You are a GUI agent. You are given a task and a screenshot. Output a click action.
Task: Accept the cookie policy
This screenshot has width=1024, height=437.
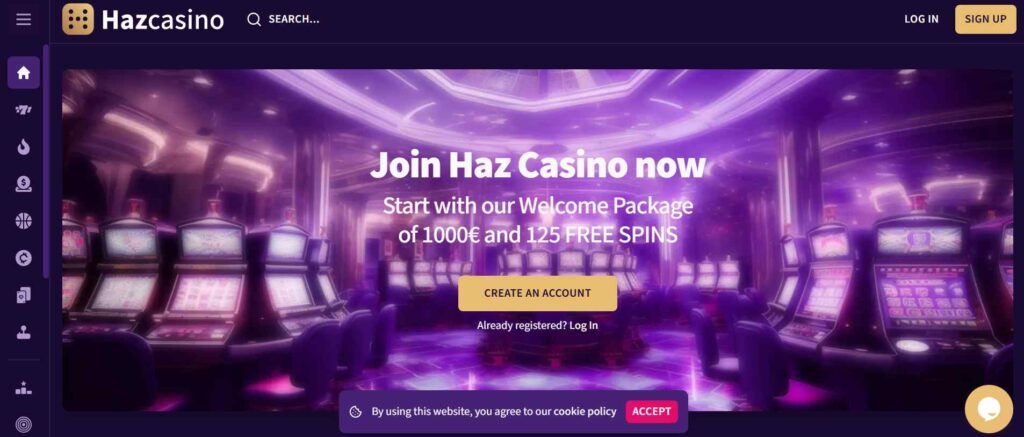point(651,412)
